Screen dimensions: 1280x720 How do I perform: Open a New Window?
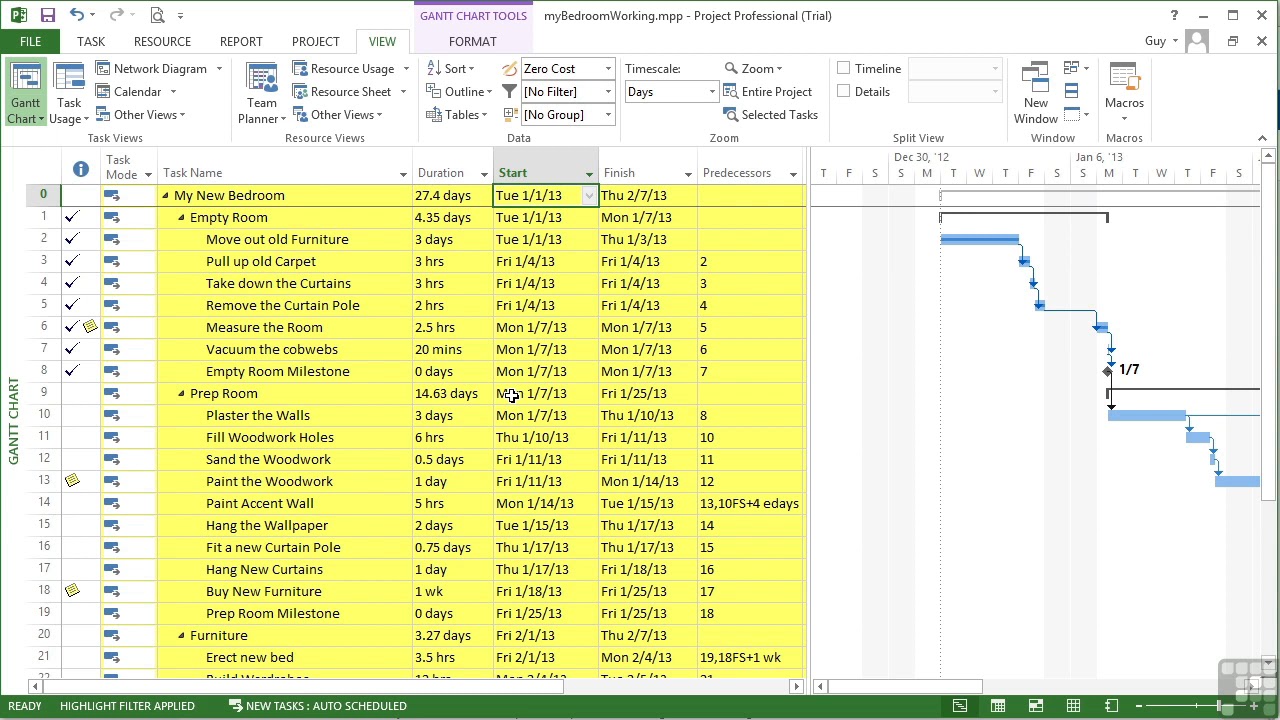coord(1035,93)
